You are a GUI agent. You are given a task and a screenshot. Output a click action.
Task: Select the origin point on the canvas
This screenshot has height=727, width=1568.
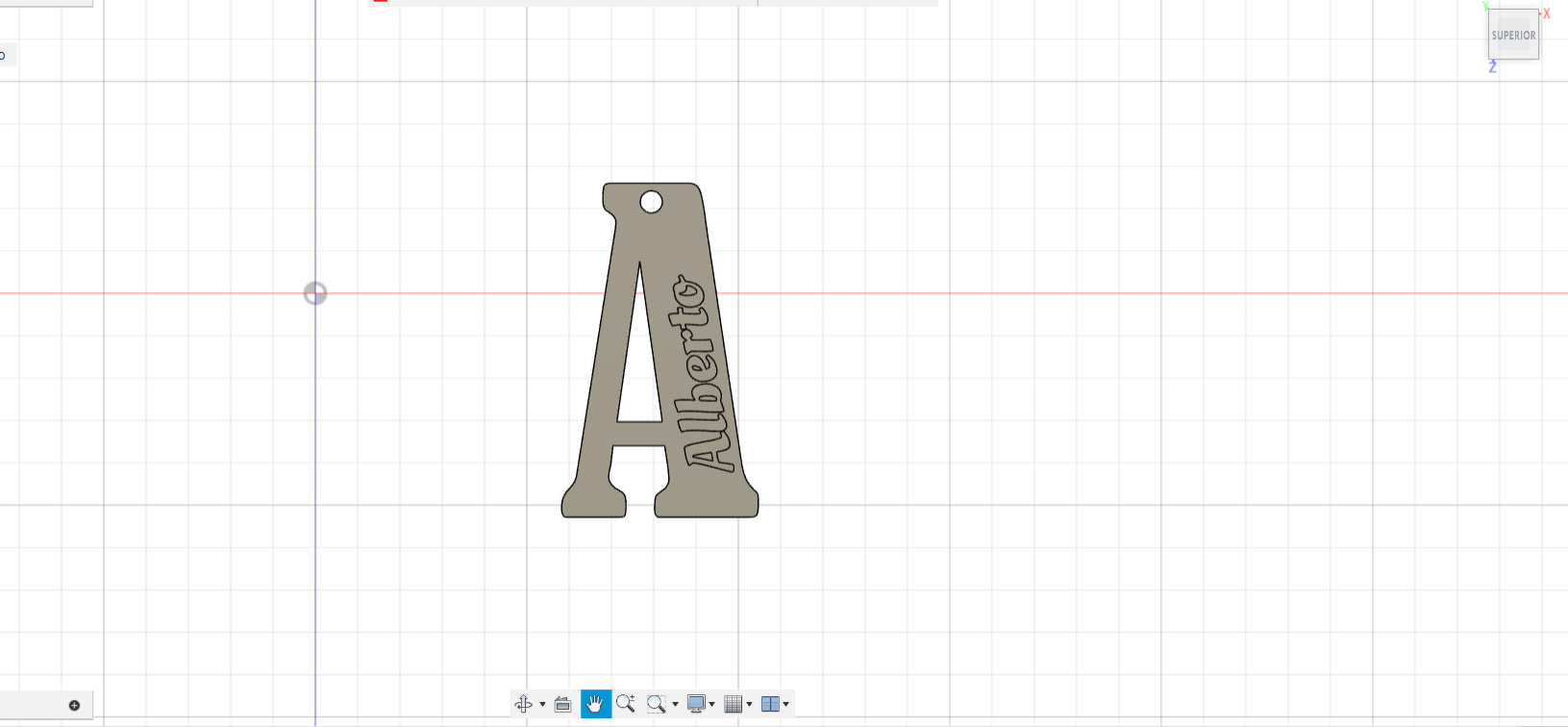click(x=315, y=293)
